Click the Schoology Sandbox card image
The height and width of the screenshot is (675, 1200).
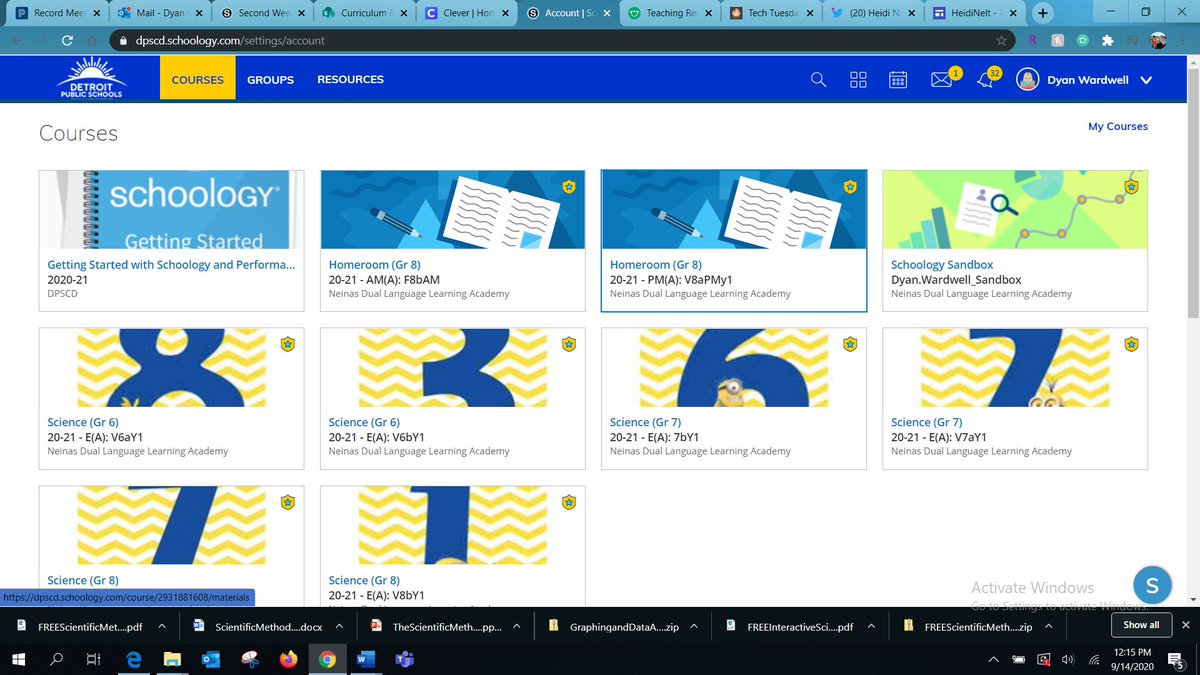[1015, 209]
